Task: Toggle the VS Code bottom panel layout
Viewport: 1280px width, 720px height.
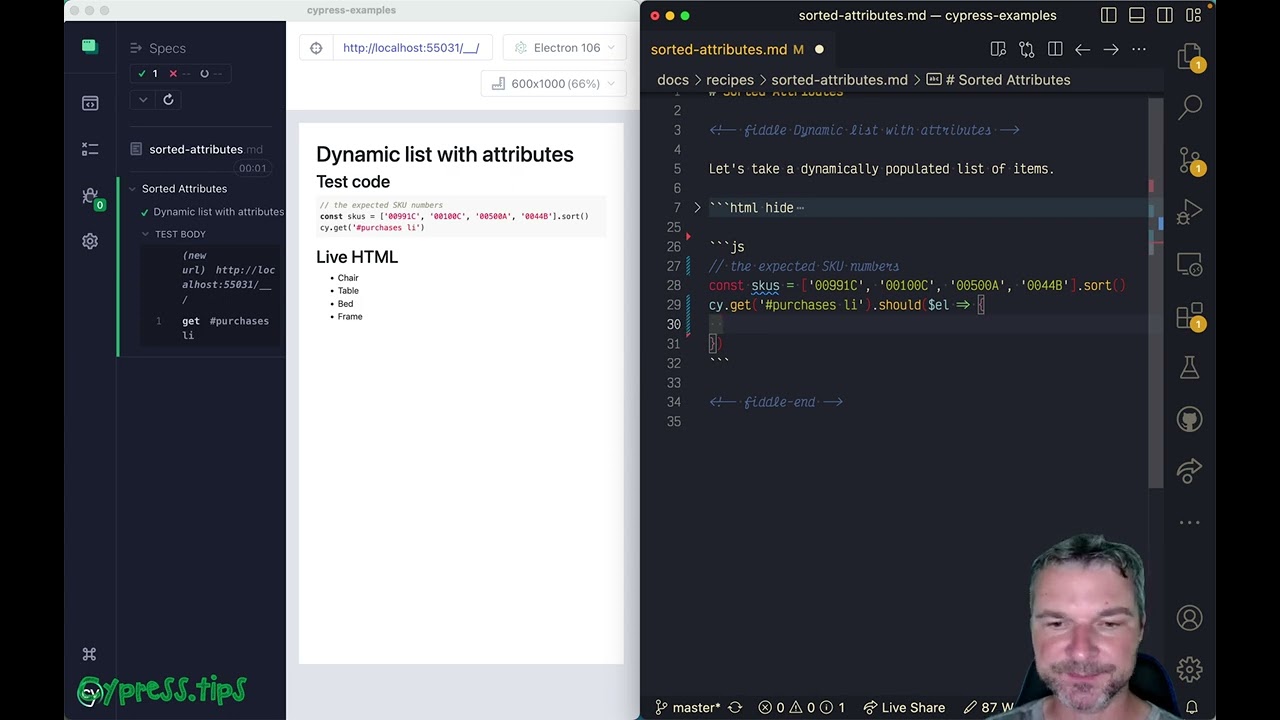Action: [x=1137, y=16]
